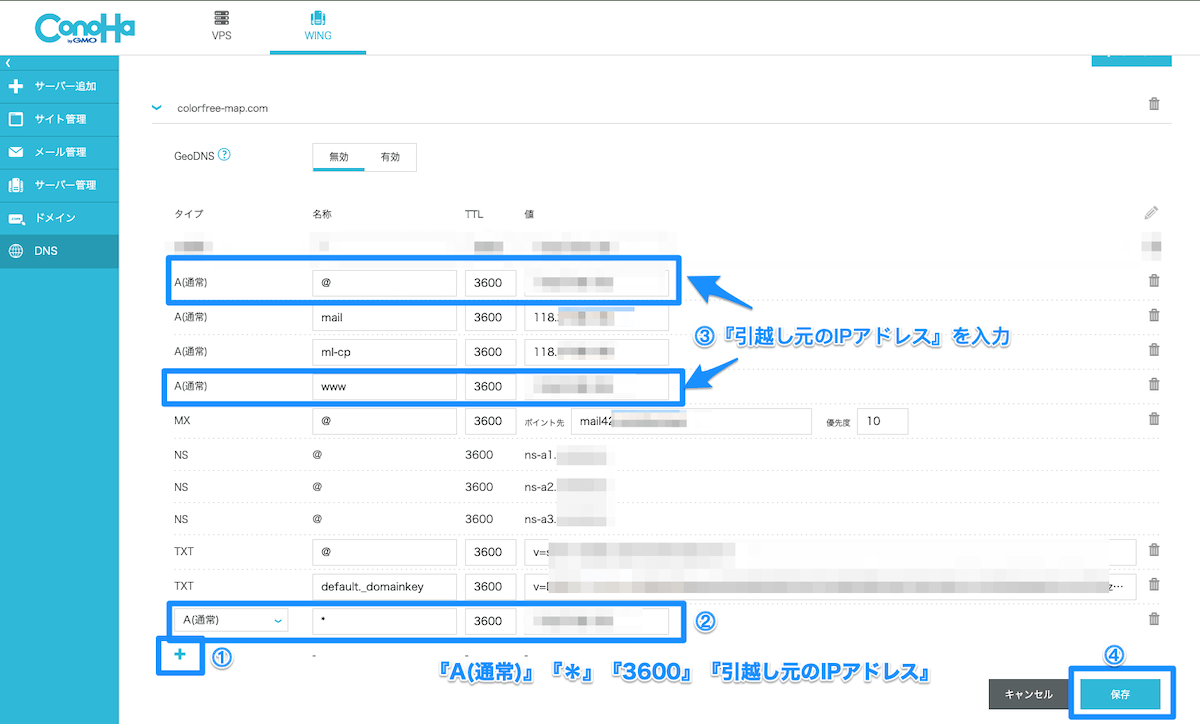Set GeoDNS to 有効

(x=390, y=157)
